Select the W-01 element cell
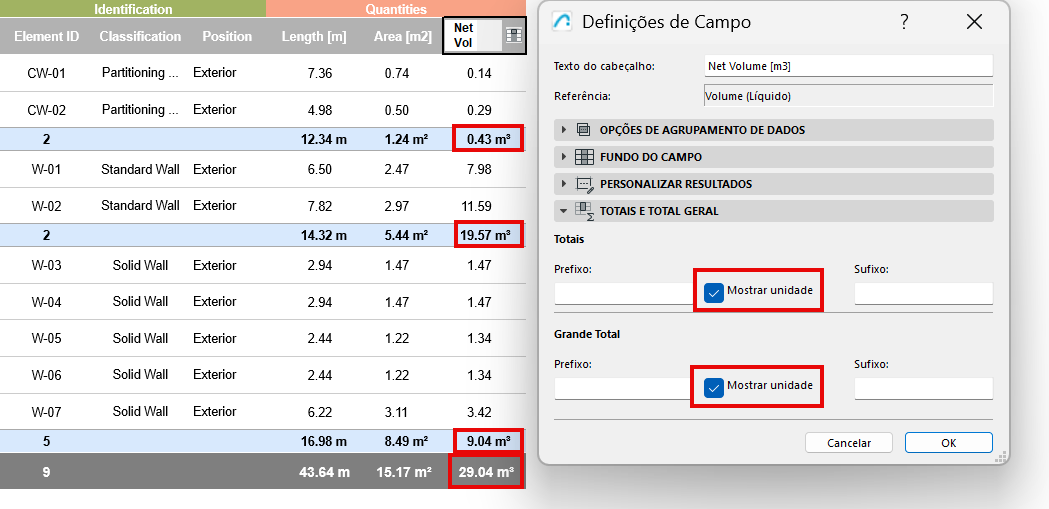 pyautogui.click(x=46, y=170)
